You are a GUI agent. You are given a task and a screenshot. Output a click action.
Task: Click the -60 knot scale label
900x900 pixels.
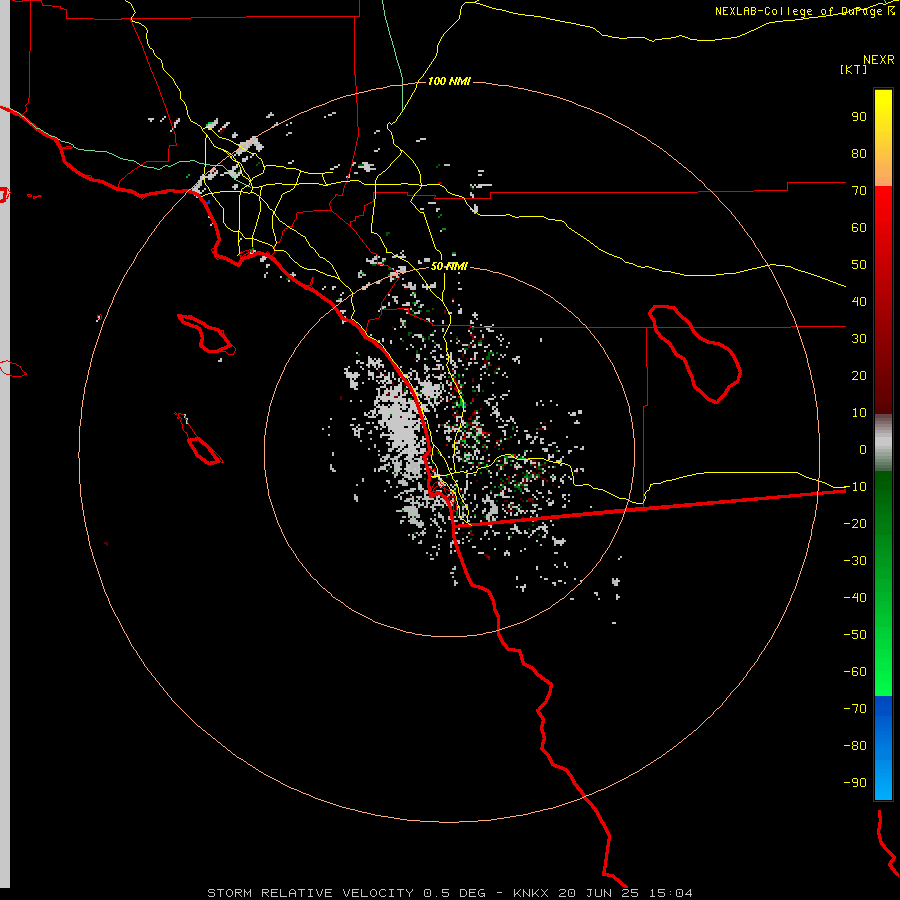[855, 672]
